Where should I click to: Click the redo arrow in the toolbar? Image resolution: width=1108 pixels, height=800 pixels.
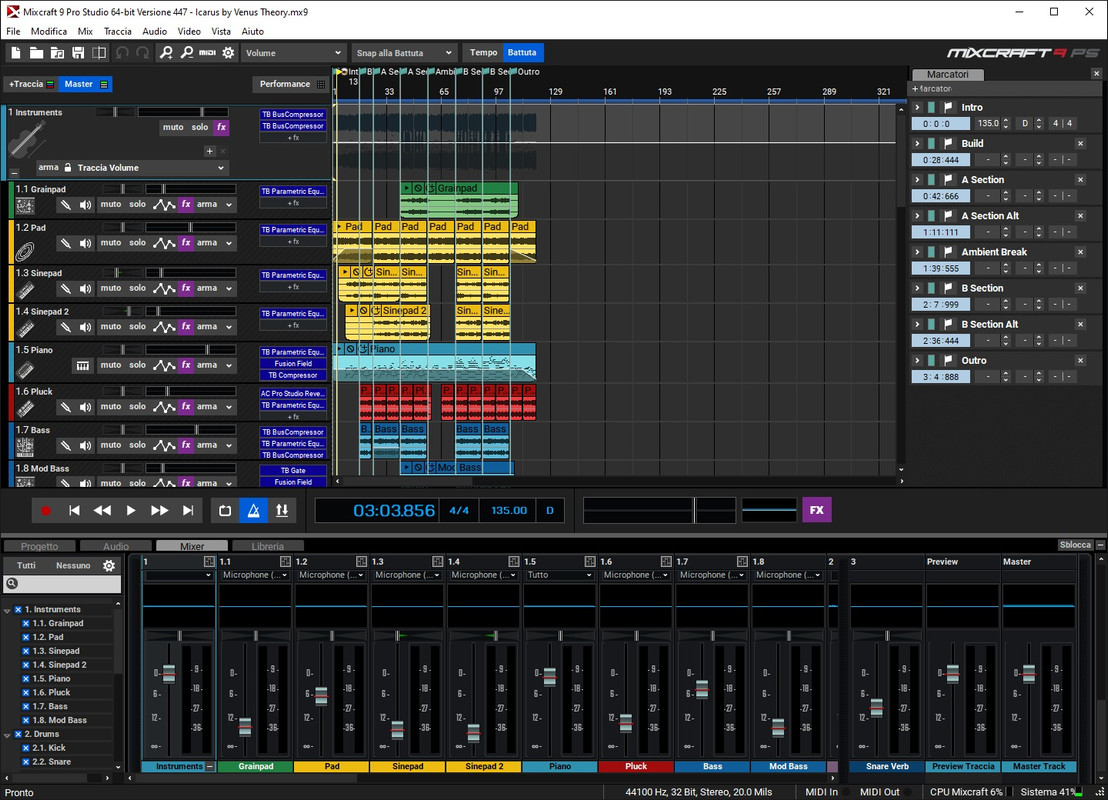coord(143,53)
